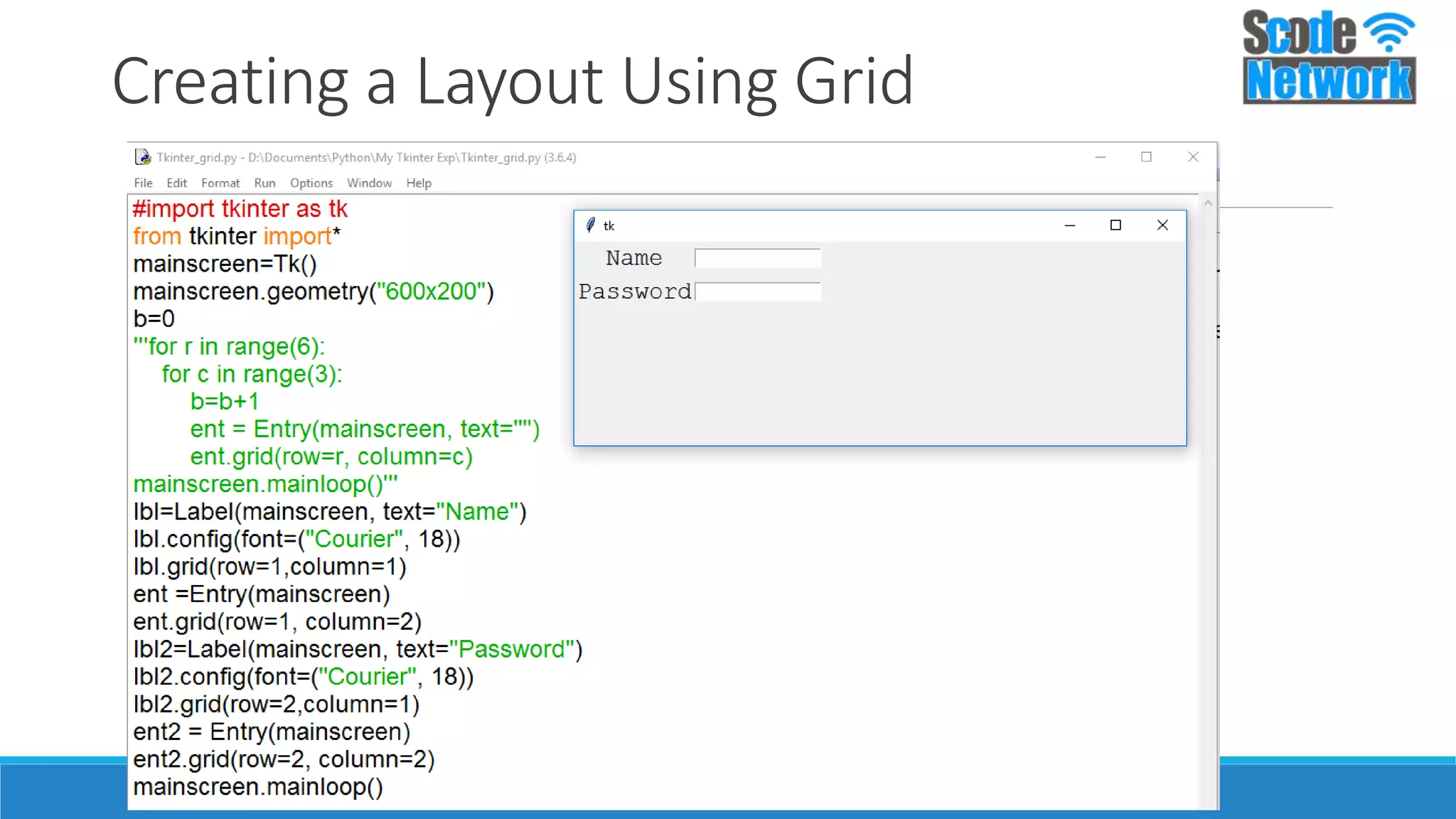Click the line mainscreen.geometry("600x200")
The image size is (1456, 819).
(314, 291)
